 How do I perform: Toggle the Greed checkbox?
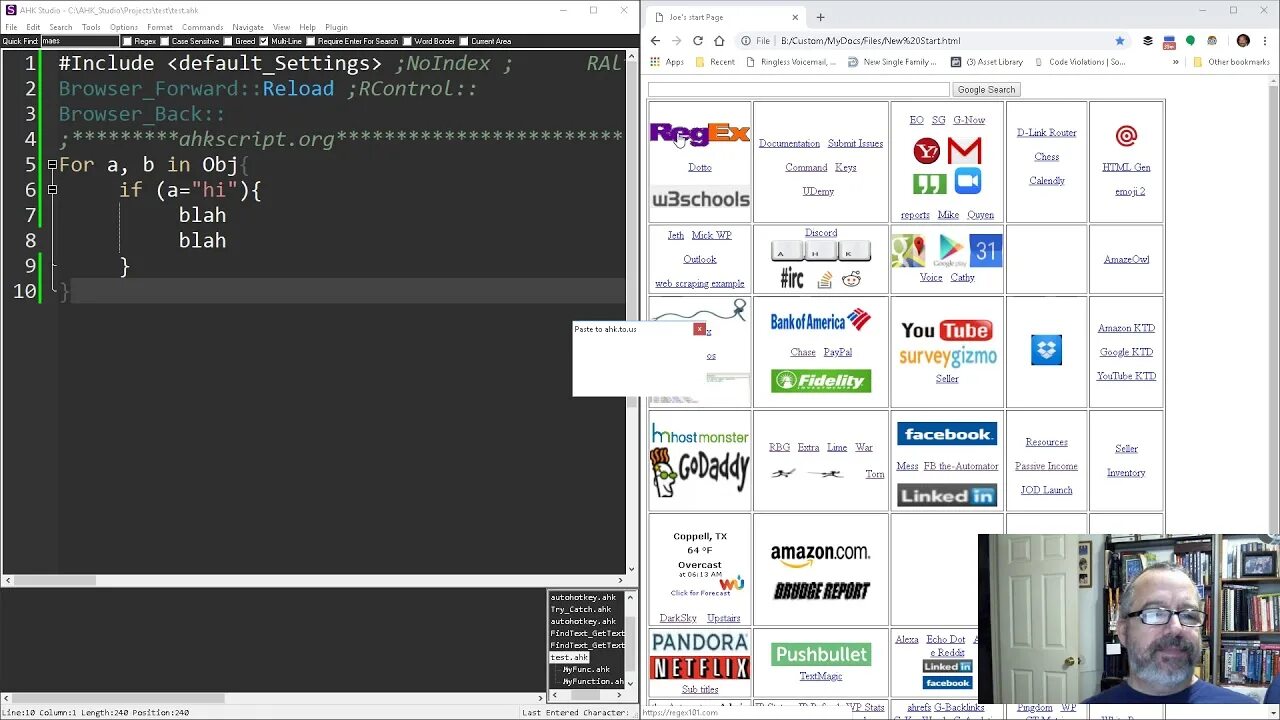pos(228,41)
